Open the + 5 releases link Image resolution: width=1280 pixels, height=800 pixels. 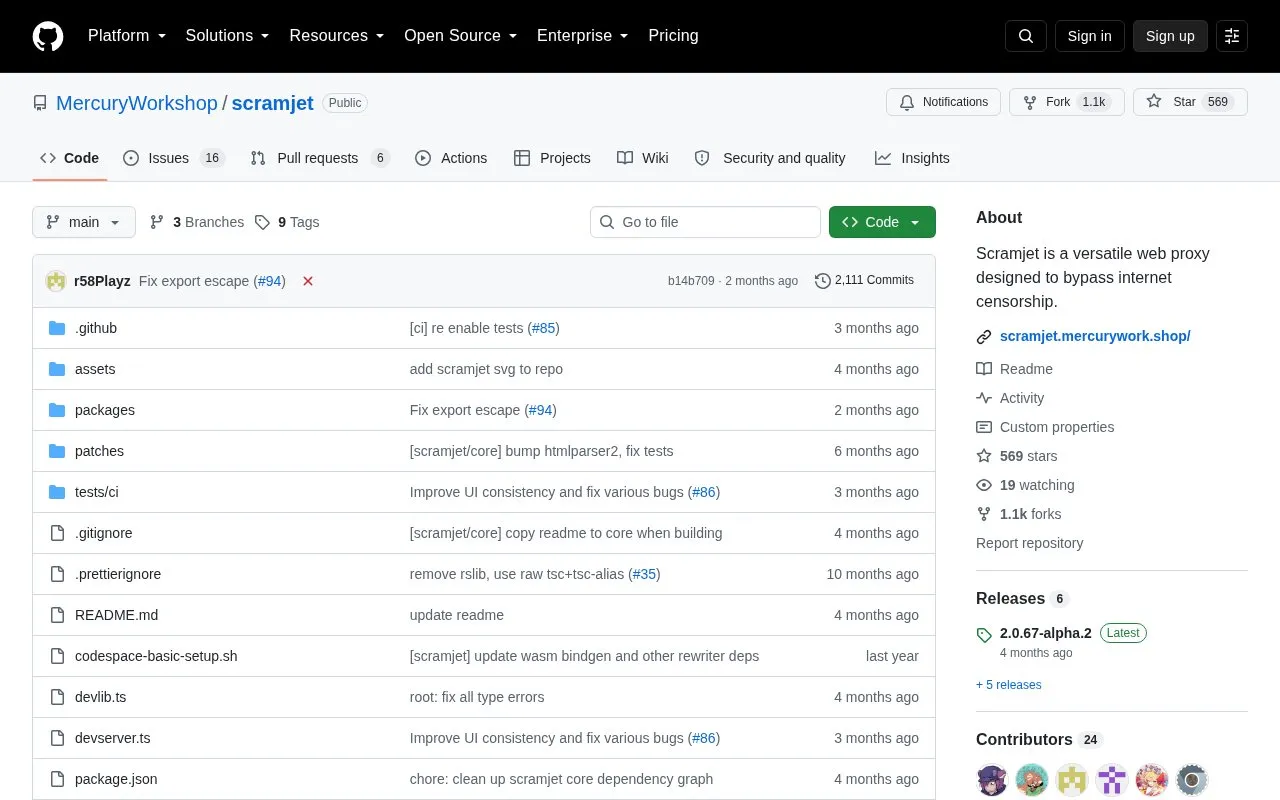(x=1009, y=685)
